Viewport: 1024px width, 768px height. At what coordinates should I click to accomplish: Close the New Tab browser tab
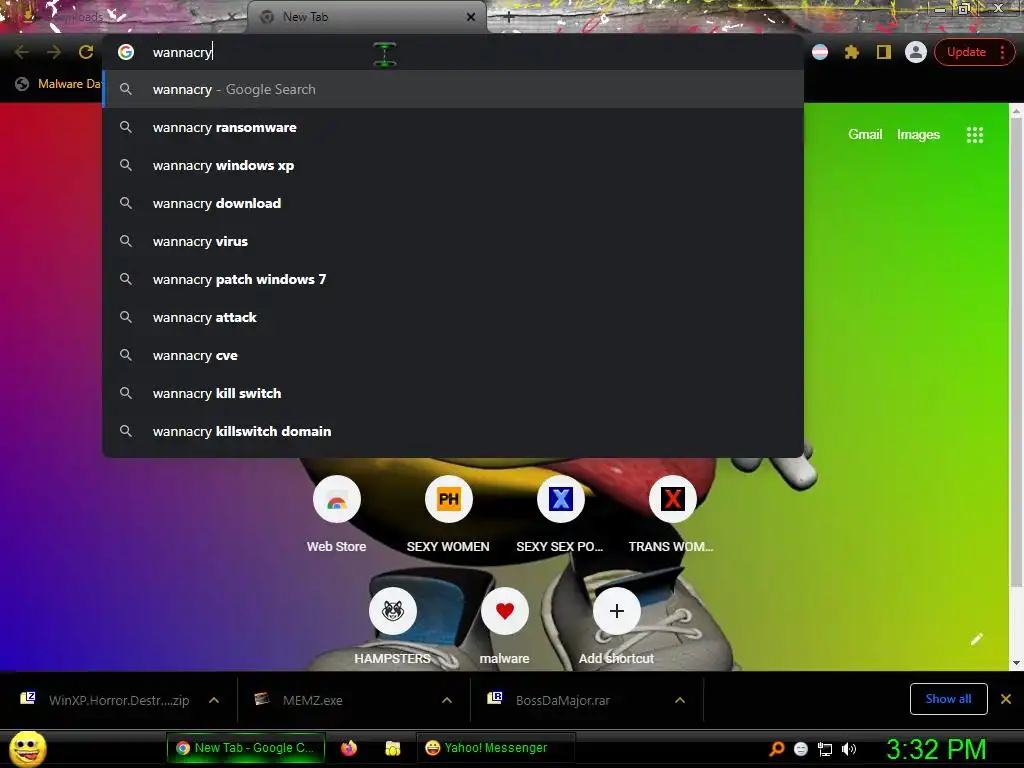coord(471,17)
